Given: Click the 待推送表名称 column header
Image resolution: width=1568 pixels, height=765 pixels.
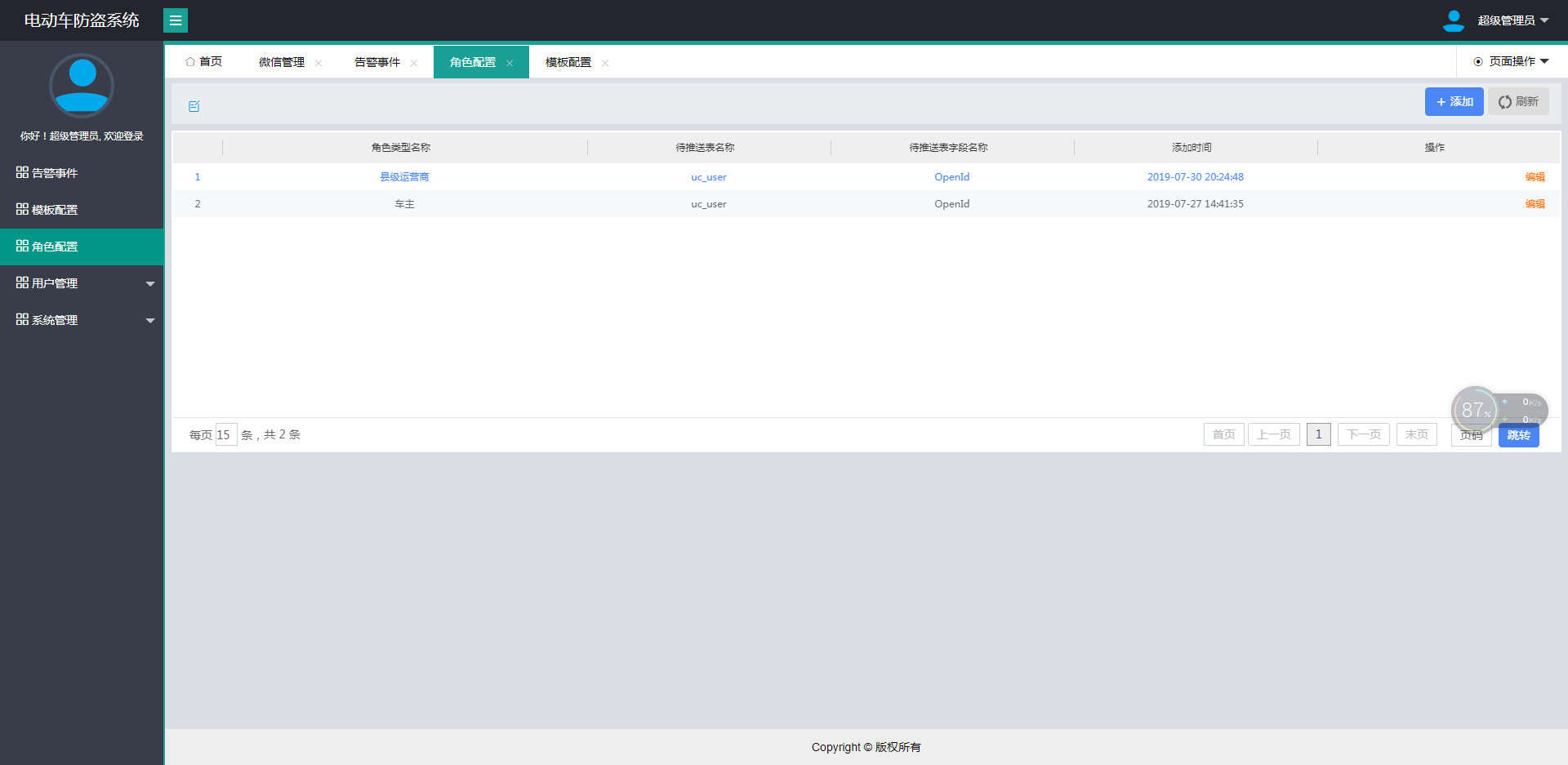Looking at the screenshot, I should point(706,148).
